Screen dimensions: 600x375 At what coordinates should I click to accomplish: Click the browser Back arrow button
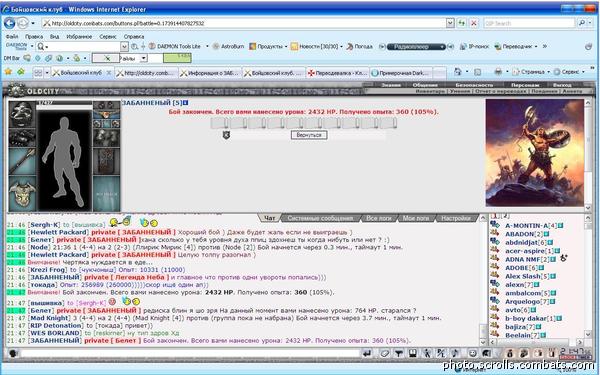click(10, 23)
